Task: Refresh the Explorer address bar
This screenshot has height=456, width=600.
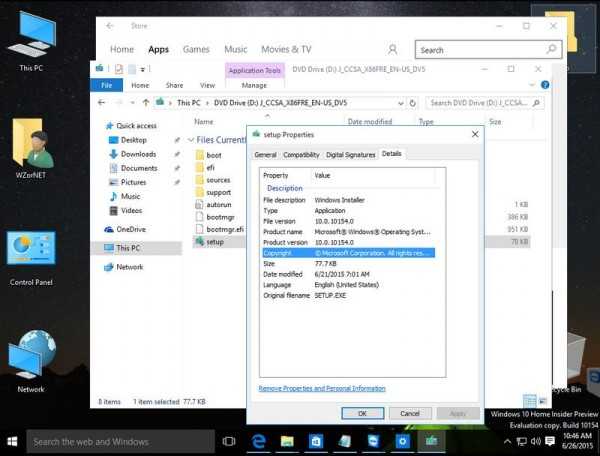Action: tap(412, 103)
